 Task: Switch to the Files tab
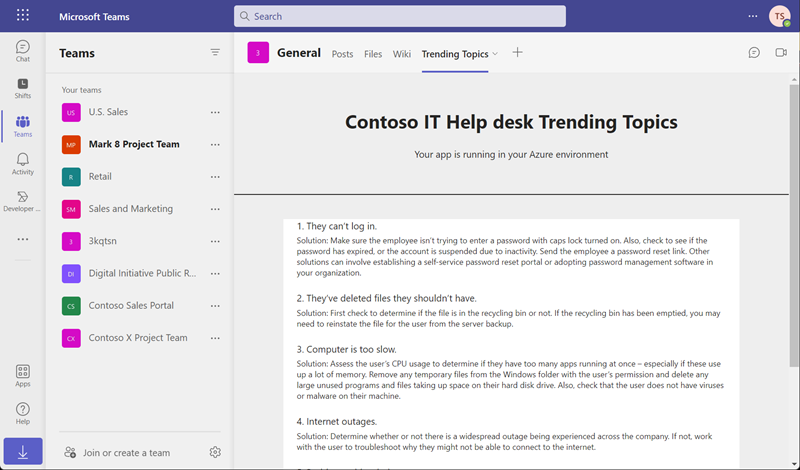coord(373,54)
